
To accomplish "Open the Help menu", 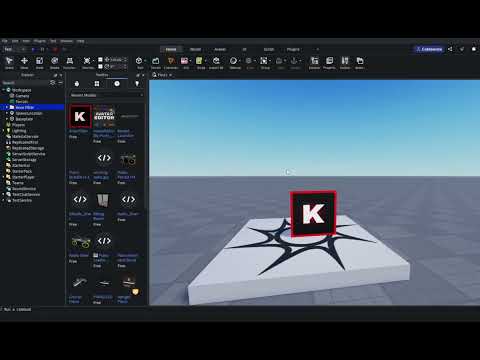I will (81, 41).
